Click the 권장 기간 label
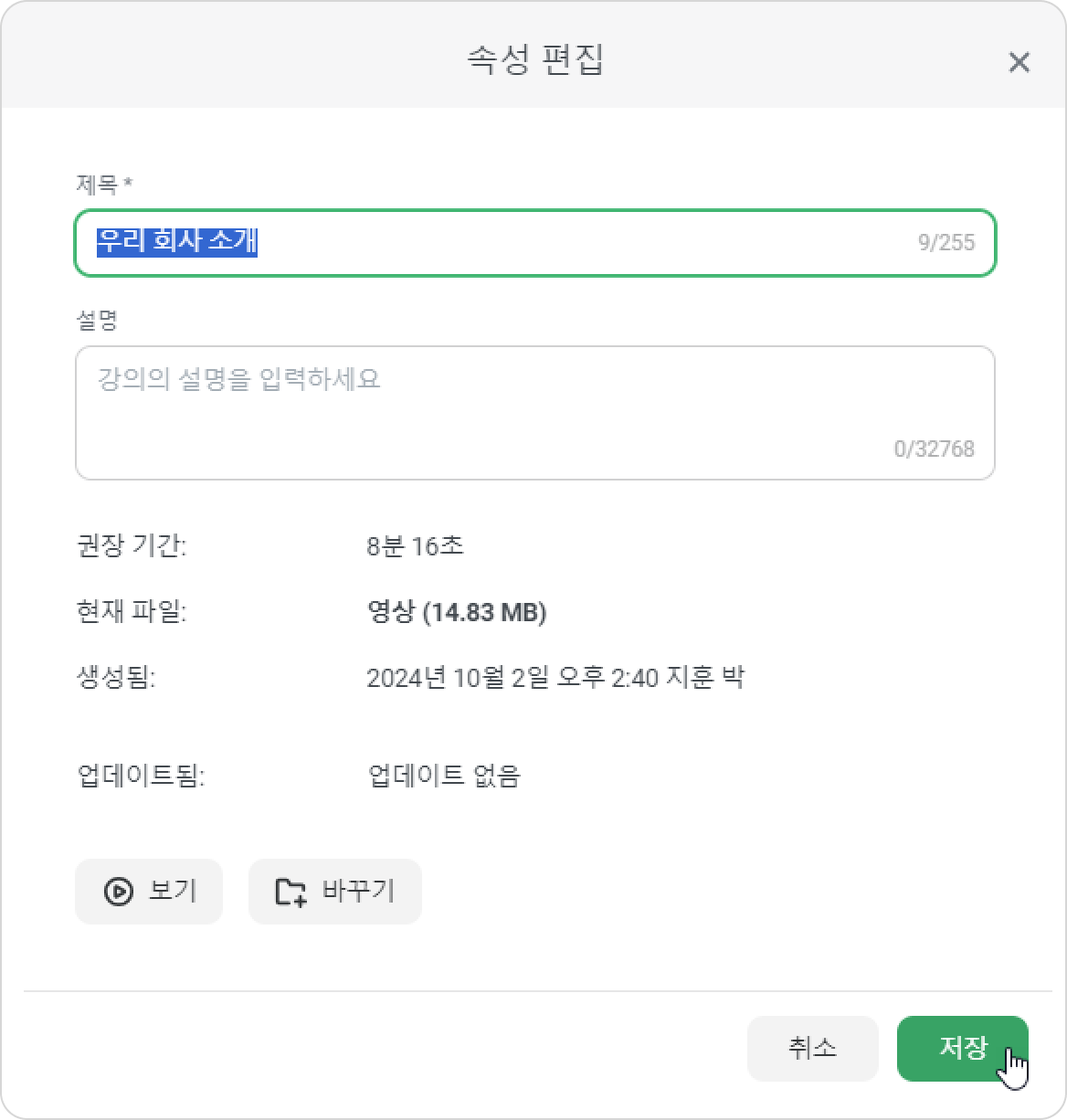Viewport: 1067px width, 1120px height. coord(132,546)
